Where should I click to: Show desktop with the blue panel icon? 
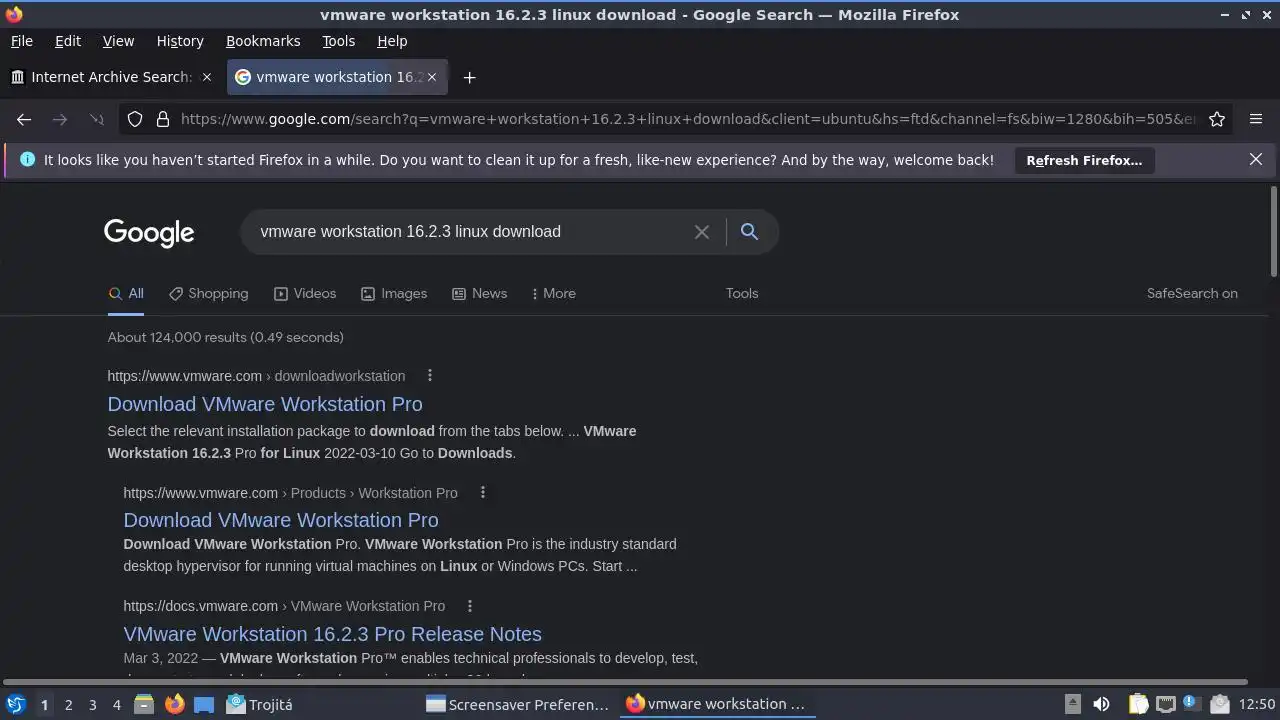(x=204, y=704)
